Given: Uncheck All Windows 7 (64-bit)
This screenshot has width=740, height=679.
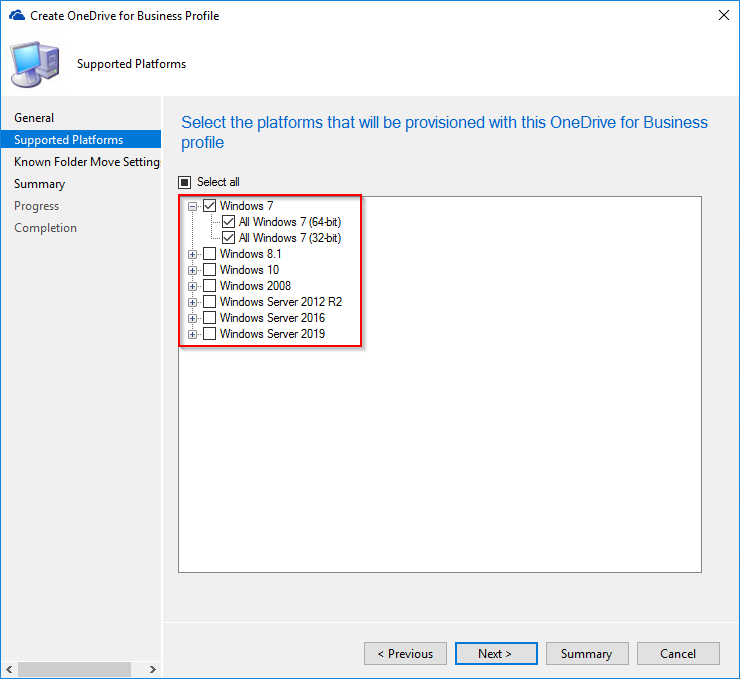Looking at the screenshot, I should point(229,222).
